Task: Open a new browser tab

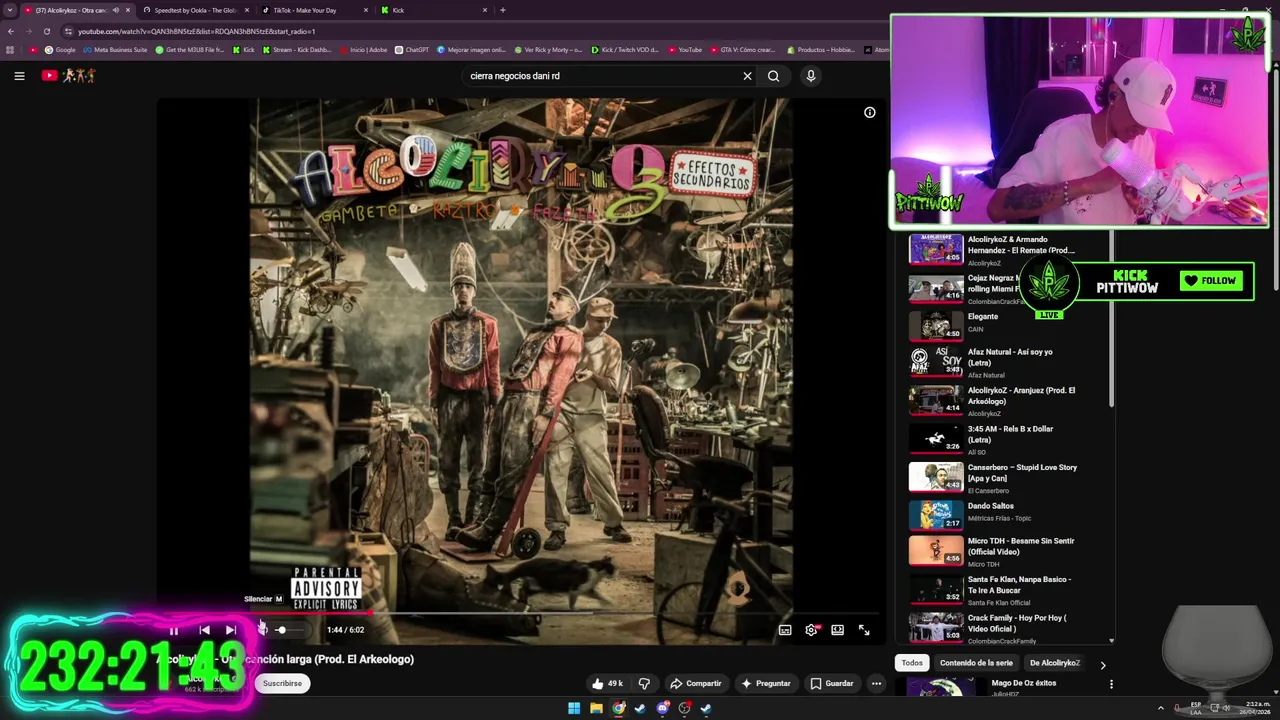Action: pyautogui.click(x=502, y=10)
